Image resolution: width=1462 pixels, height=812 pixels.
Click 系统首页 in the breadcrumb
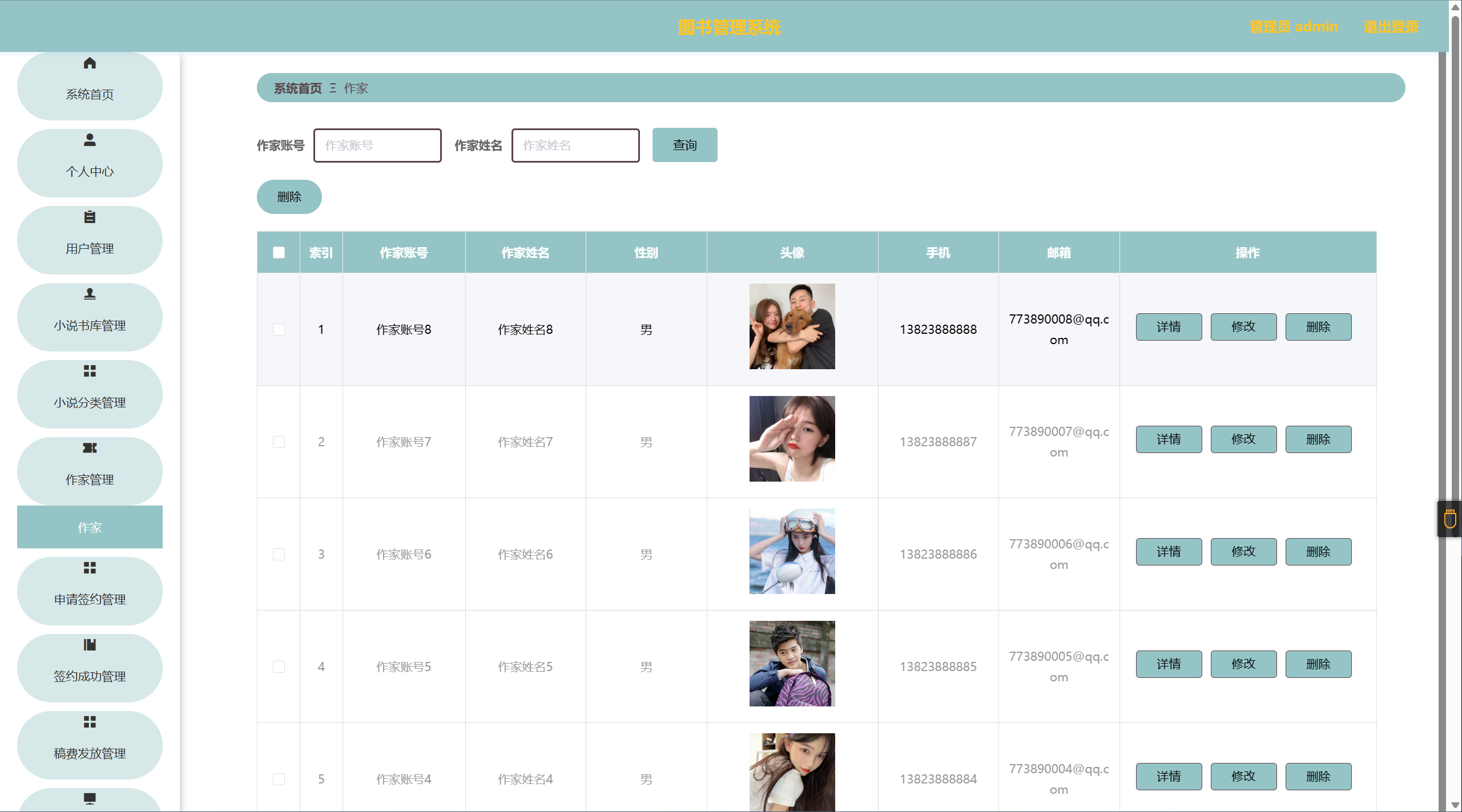point(297,88)
